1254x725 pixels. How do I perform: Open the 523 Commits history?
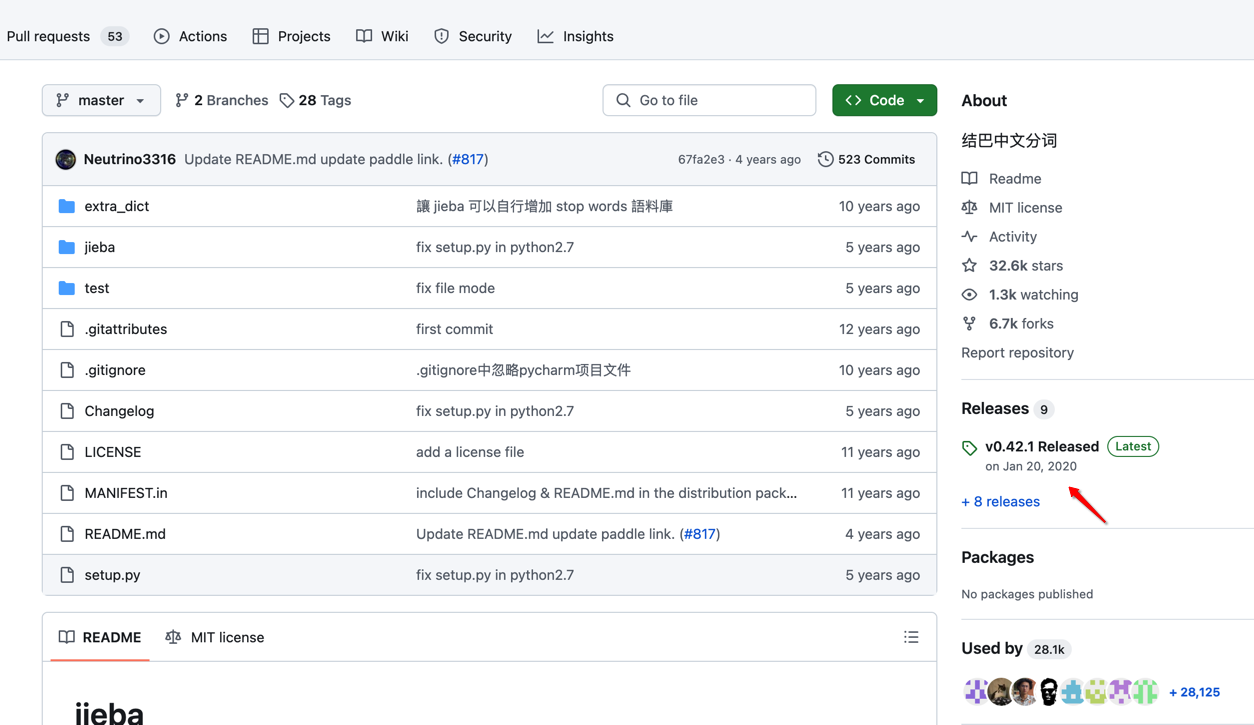[x=866, y=159]
